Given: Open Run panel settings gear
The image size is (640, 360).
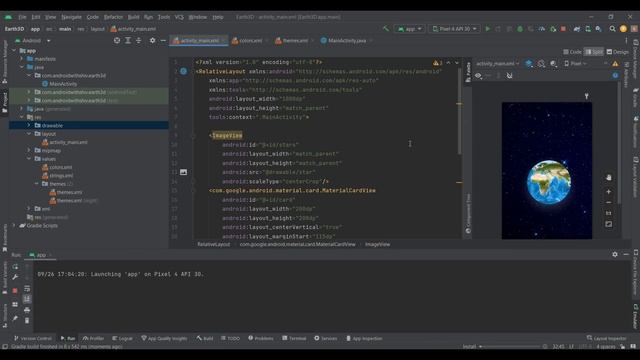Looking at the screenshot, I should point(615,254).
